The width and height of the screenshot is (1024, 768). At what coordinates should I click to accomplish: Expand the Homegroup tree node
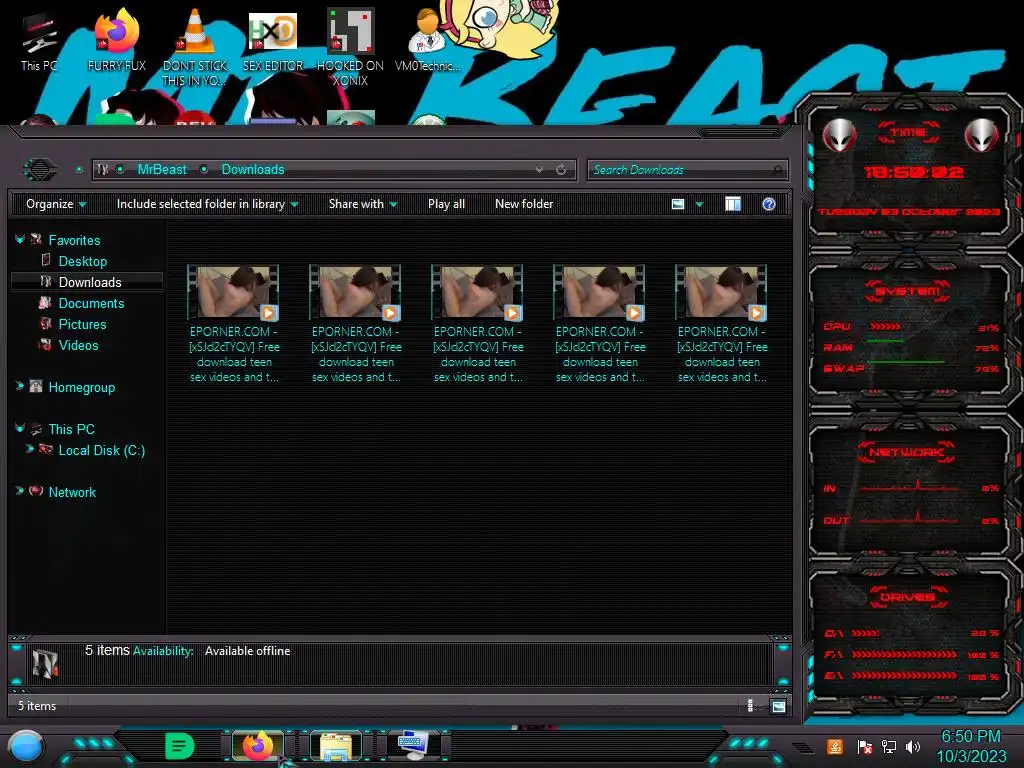(x=20, y=386)
